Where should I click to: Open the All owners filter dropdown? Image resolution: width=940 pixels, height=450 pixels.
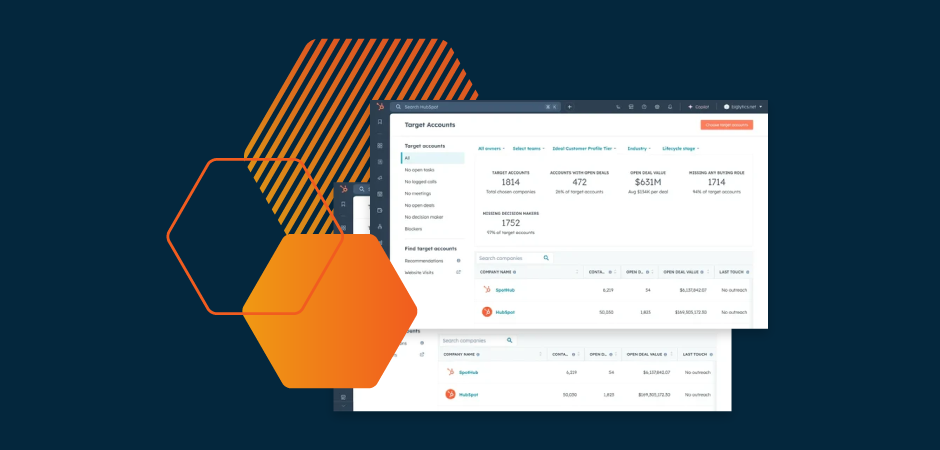[x=491, y=148]
